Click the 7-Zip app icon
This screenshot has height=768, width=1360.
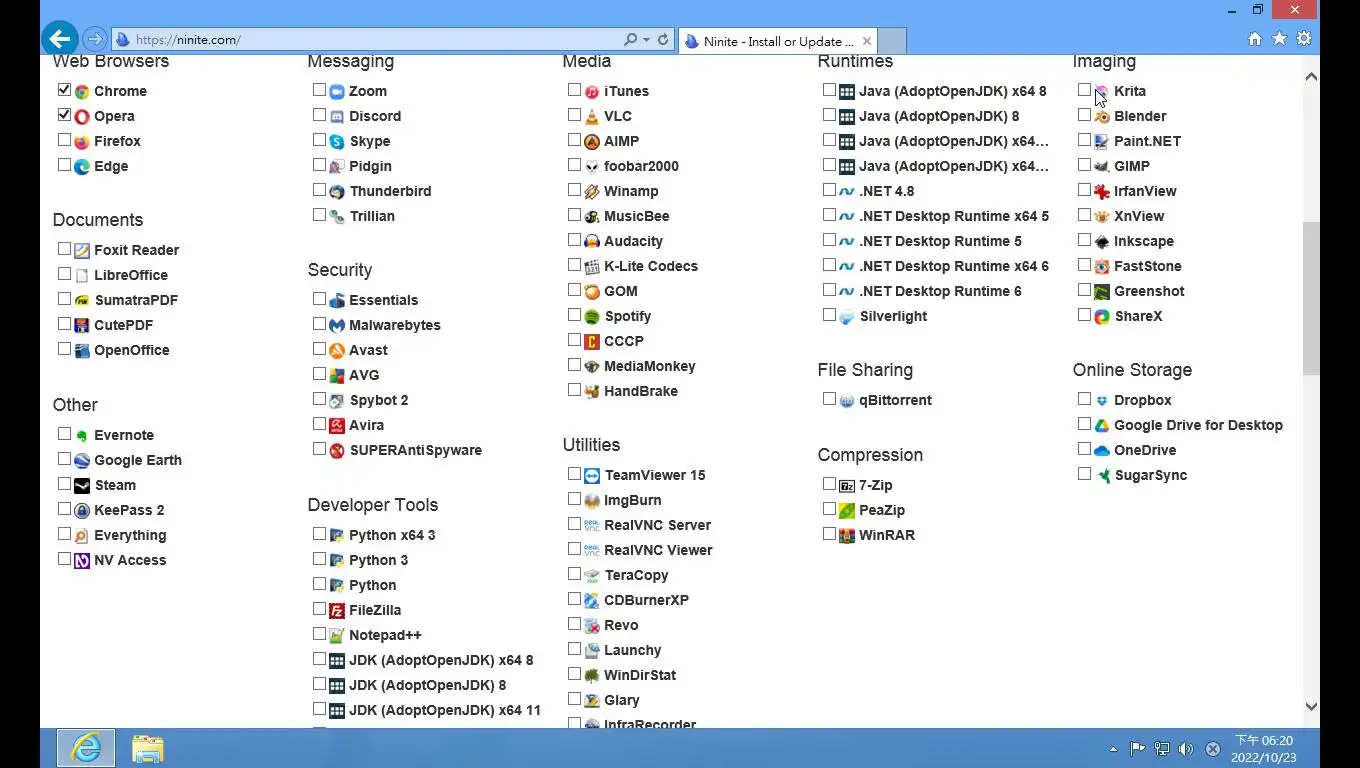point(847,485)
